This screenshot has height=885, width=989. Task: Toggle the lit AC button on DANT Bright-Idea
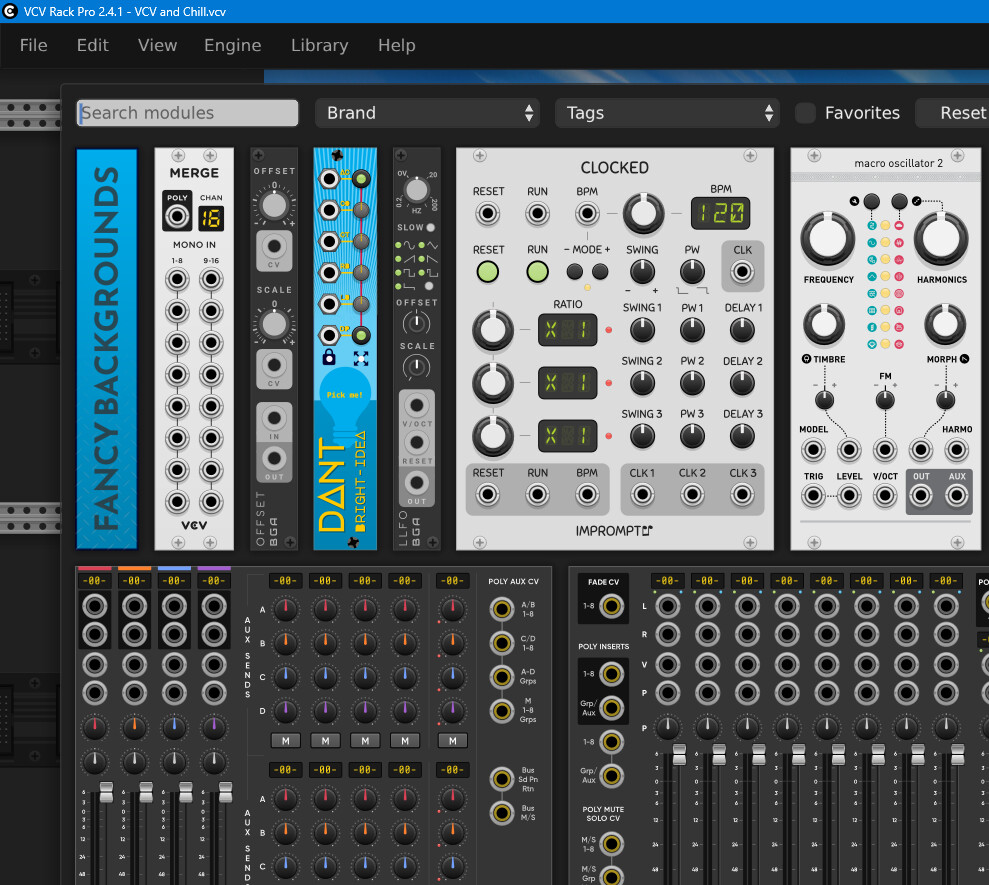click(x=361, y=179)
